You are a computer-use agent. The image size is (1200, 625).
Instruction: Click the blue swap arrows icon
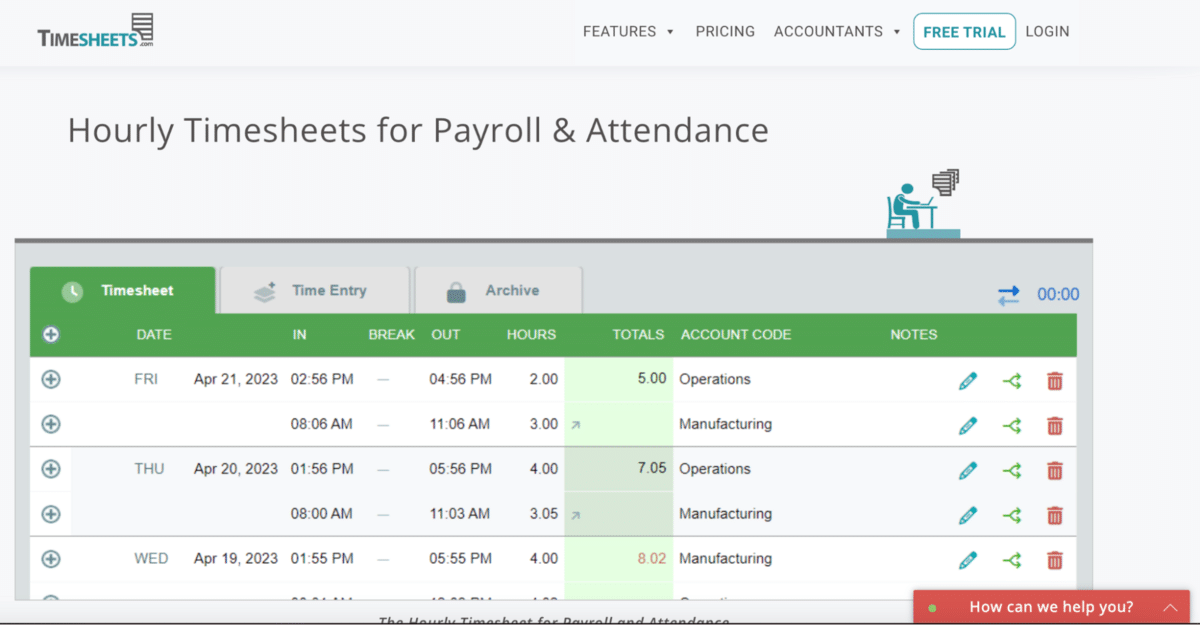click(1008, 295)
